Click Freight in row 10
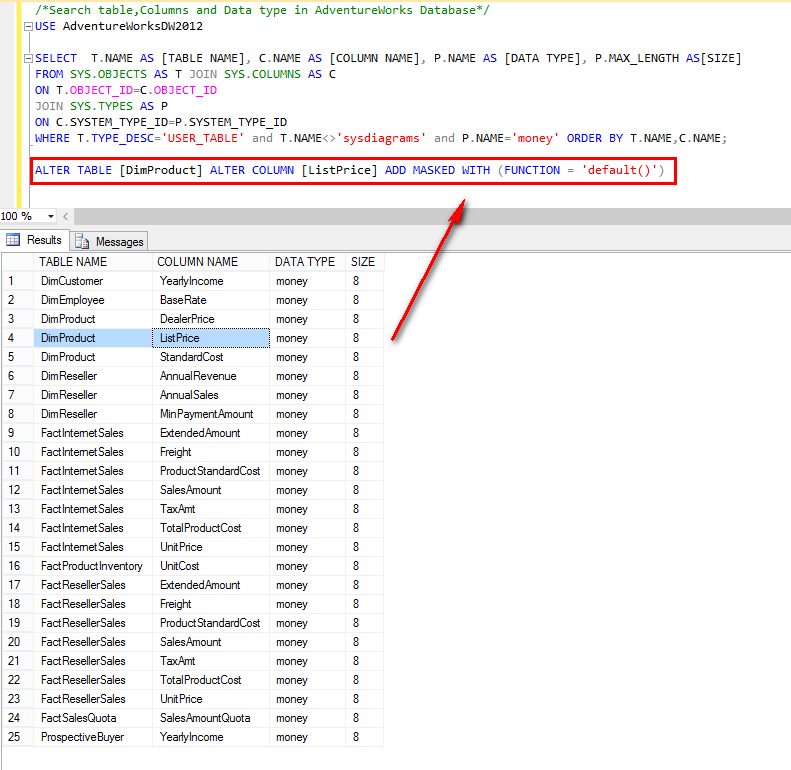The height and width of the screenshot is (770, 791). [211, 452]
